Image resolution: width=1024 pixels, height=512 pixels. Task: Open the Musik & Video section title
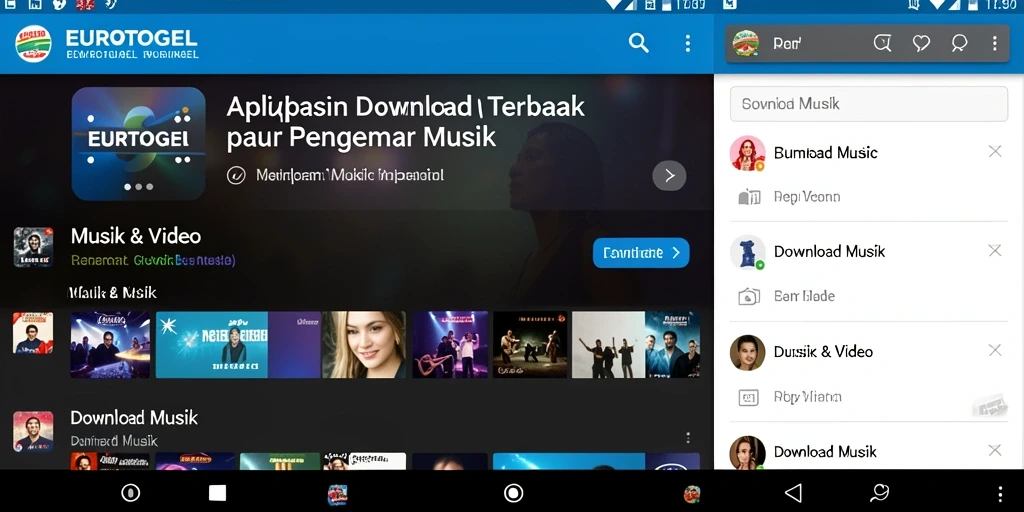(x=136, y=236)
